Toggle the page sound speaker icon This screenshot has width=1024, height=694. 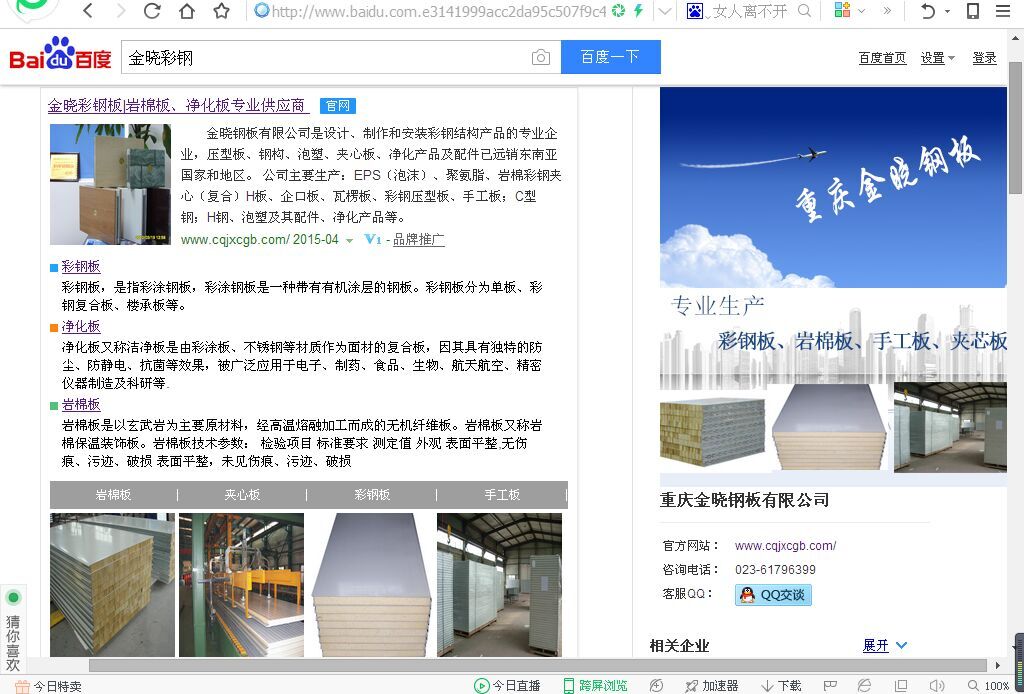[x=936, y=686]
